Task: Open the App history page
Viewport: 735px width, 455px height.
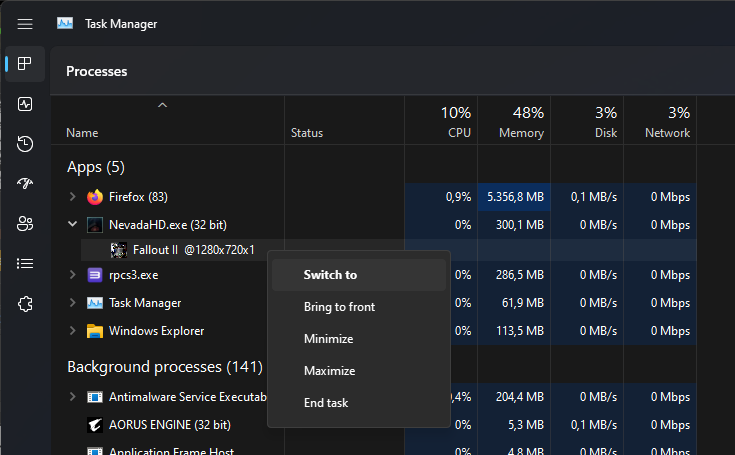Action: 25,144
